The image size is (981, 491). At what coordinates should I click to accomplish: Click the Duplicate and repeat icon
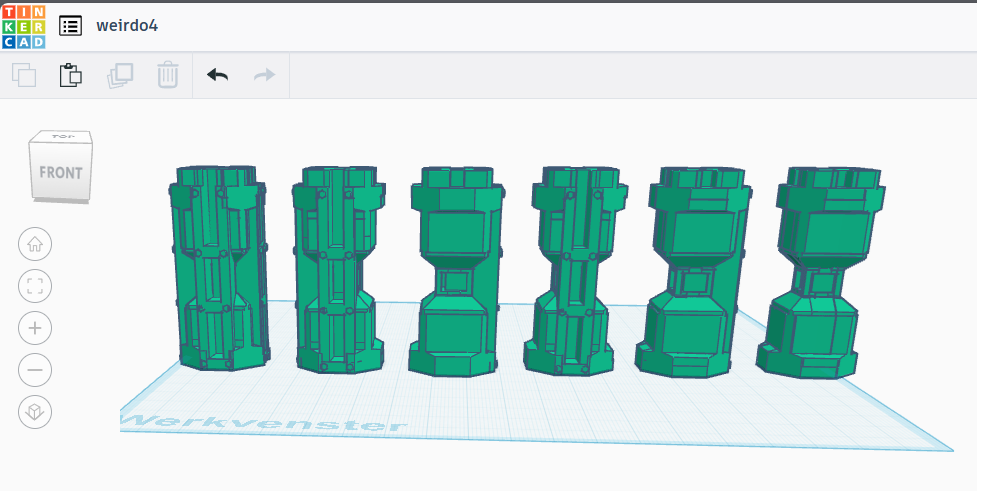[x=120, y=75]
